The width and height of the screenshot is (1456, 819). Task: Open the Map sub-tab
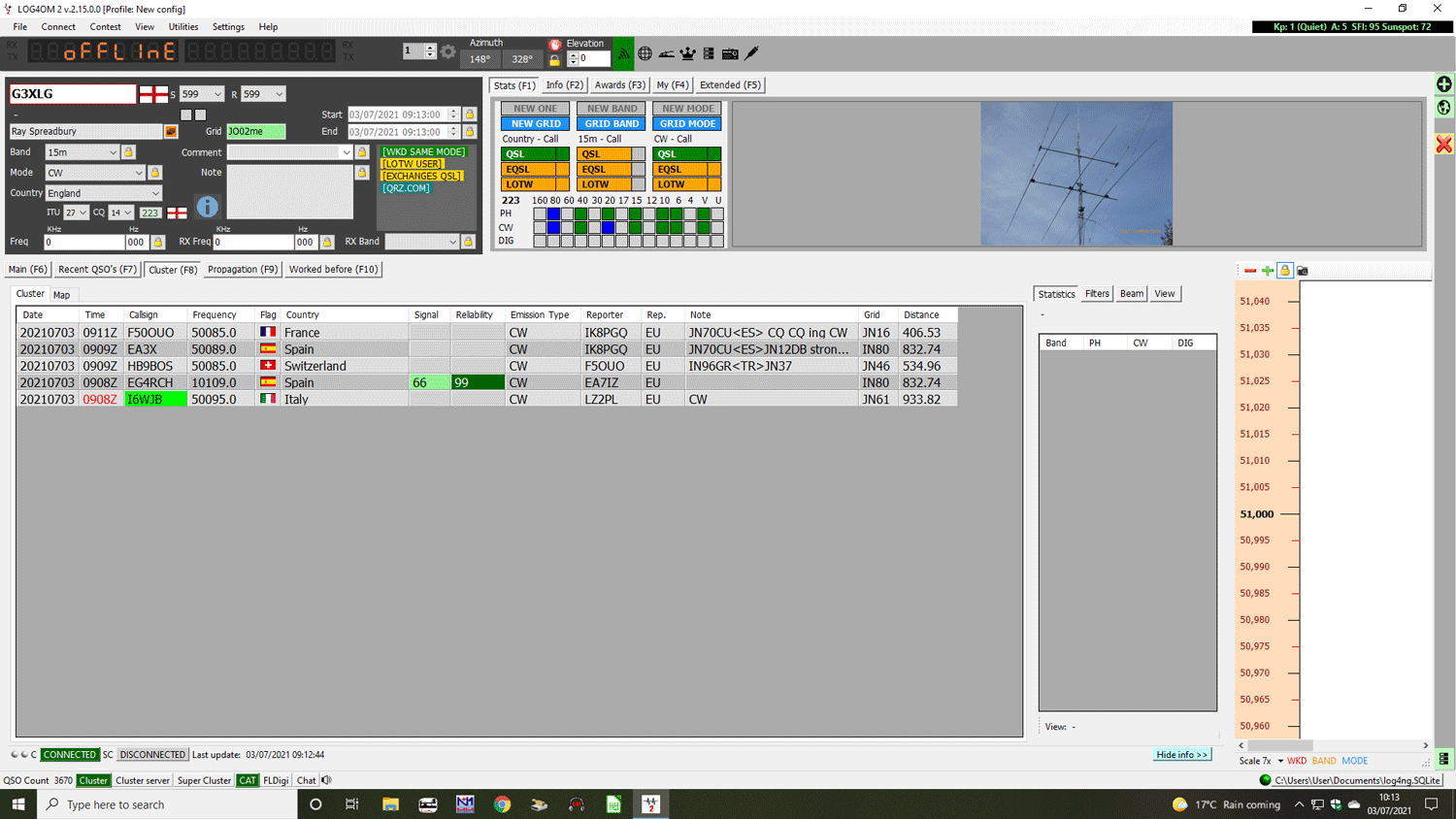(x=61, y=295)
